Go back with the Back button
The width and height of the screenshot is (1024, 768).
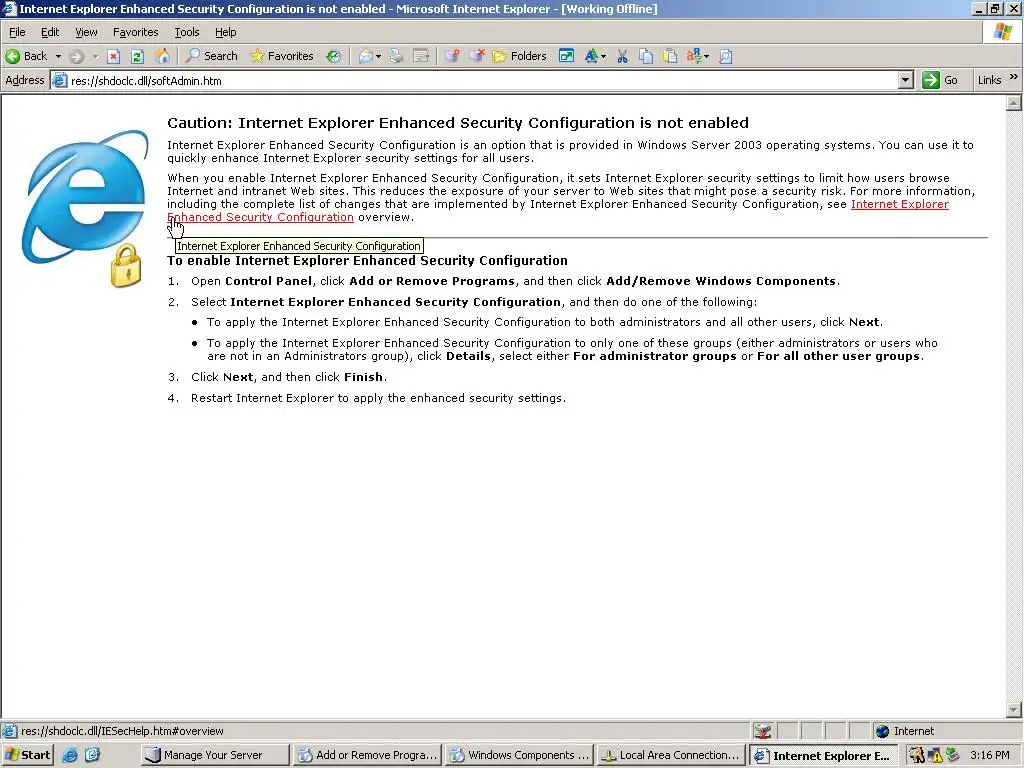point(27,56)
